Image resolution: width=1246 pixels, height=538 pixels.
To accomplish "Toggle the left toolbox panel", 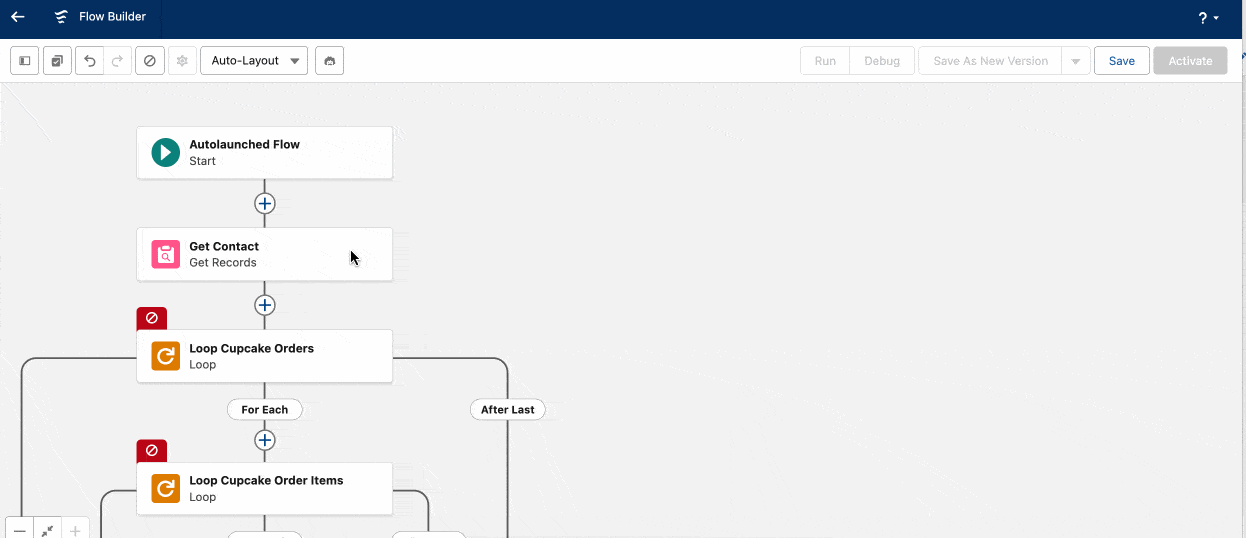I will click(25, 61).
